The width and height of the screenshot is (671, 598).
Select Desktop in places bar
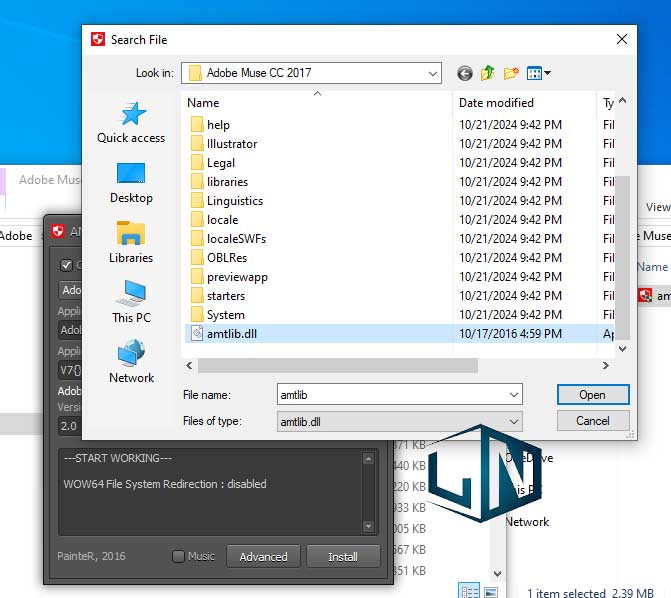click(x=131, y=183)
